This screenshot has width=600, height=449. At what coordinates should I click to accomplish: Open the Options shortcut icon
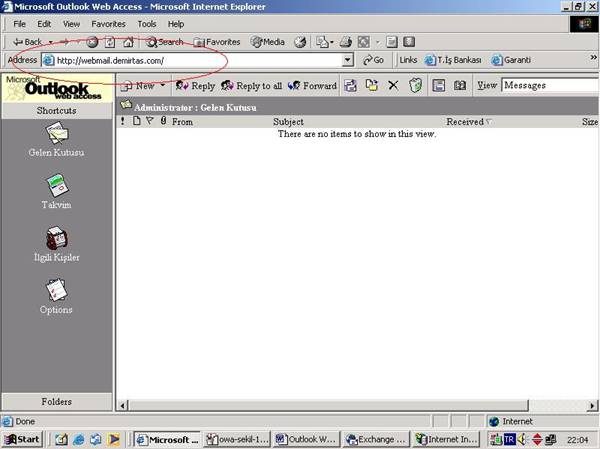click(x=56, y=290)
